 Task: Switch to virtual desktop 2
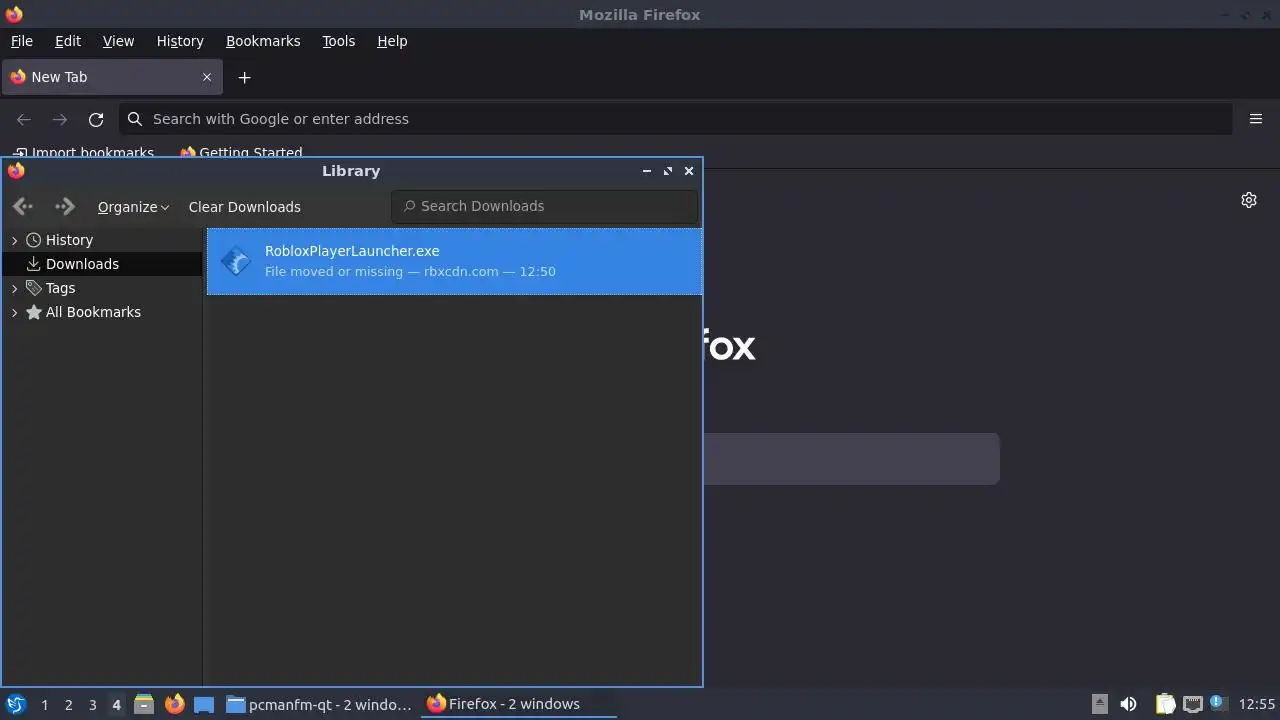pyautogui.click(x=68, y=704)
